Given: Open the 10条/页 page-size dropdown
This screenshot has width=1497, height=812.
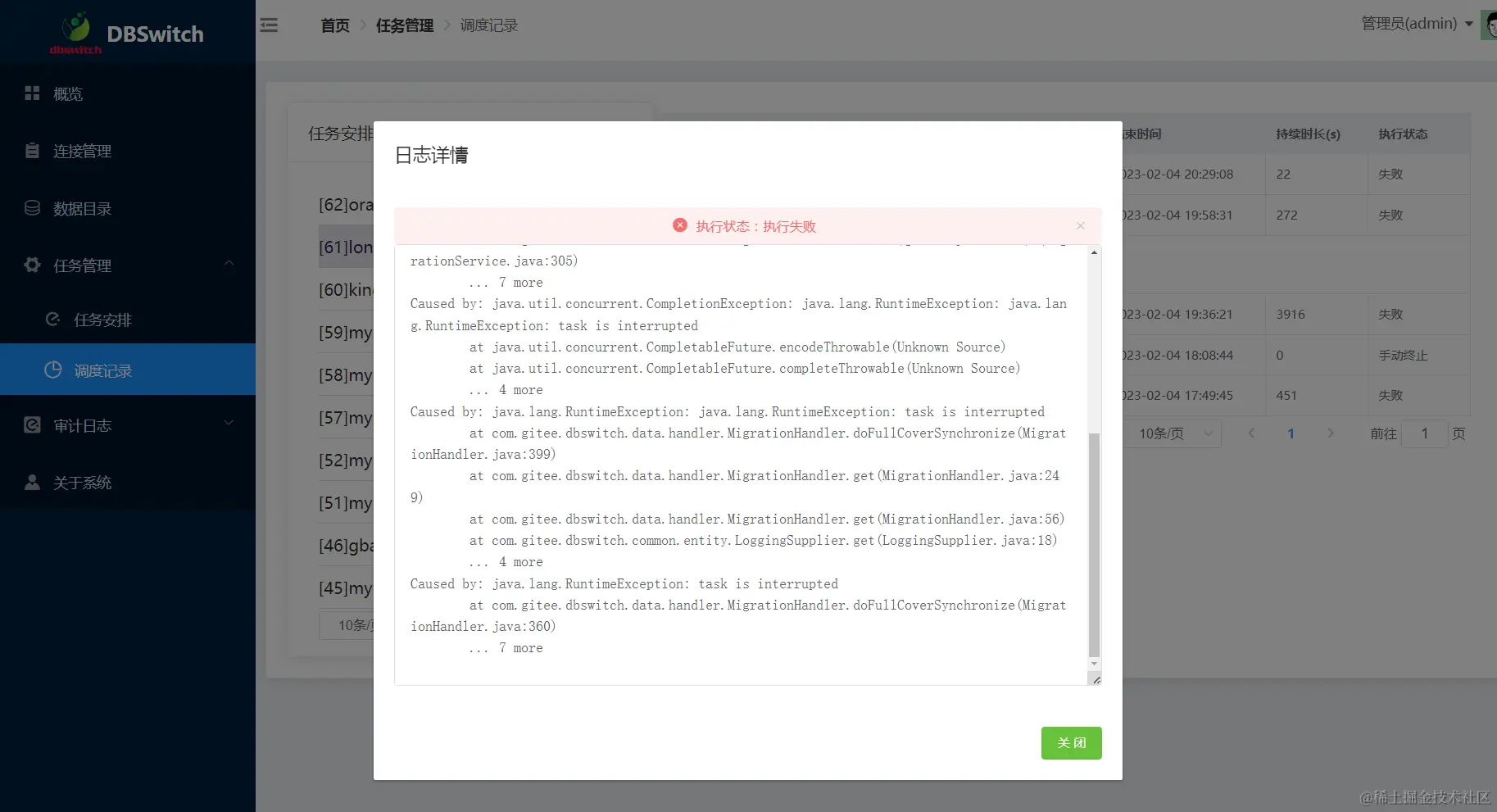Looking at the screenshot, I should tap(1172, 433).
